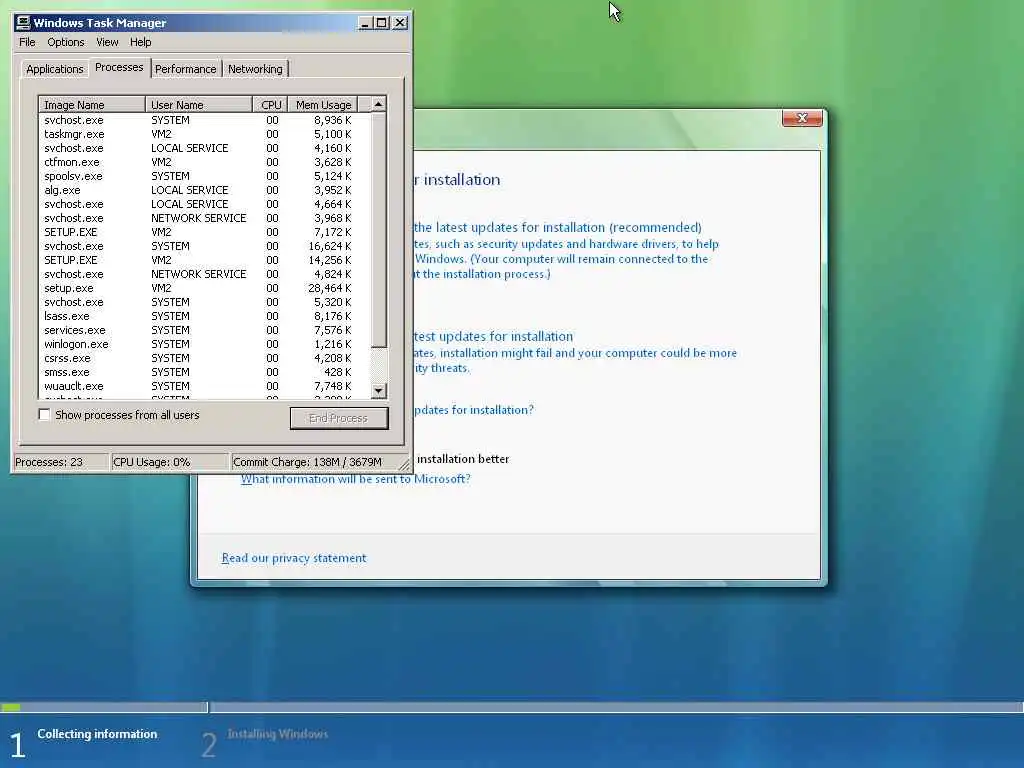Open why get updates for installation link

(473, 410)
